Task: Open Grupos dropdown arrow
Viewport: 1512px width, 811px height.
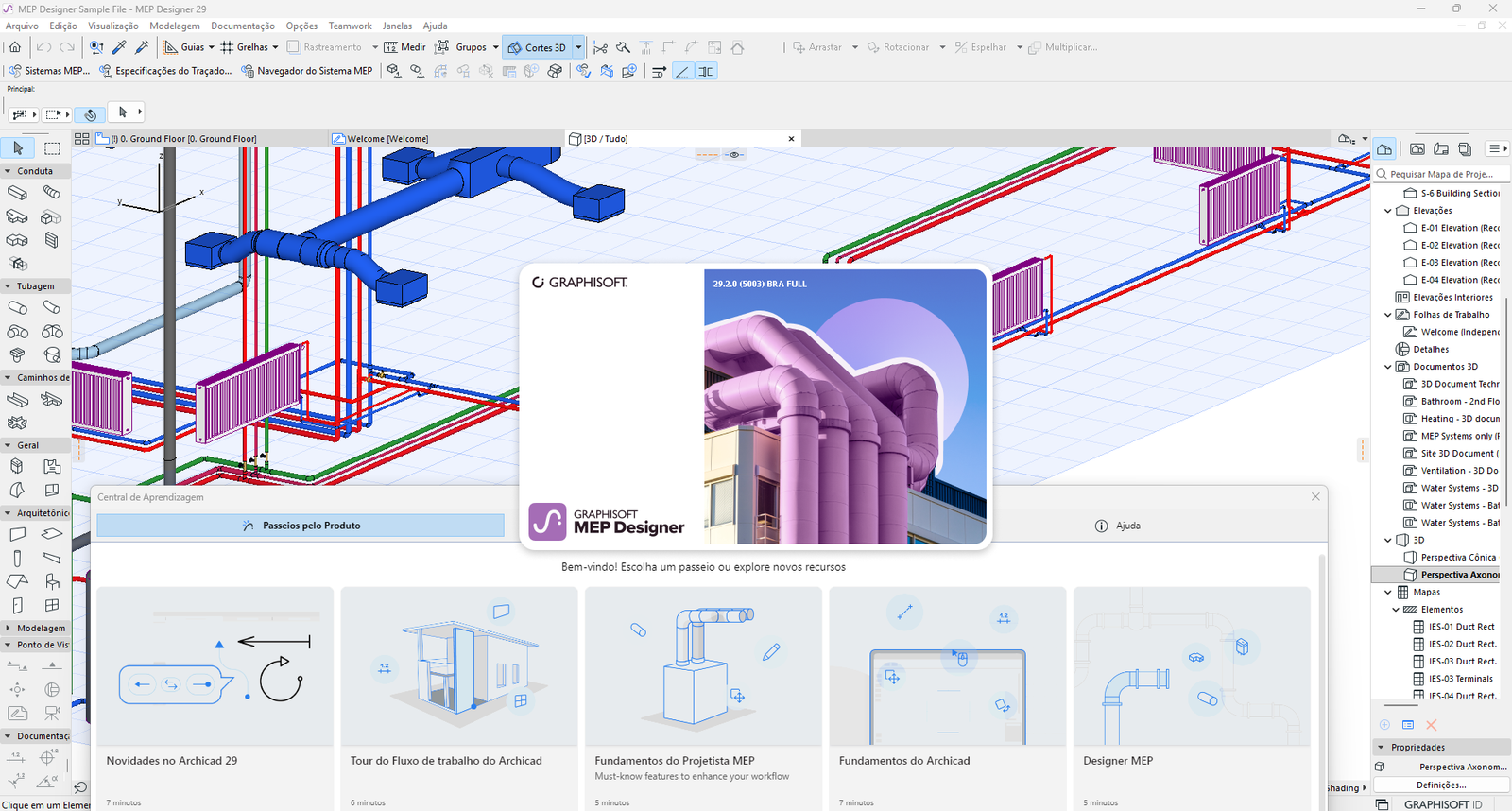Action: click(x=495, y=47)
